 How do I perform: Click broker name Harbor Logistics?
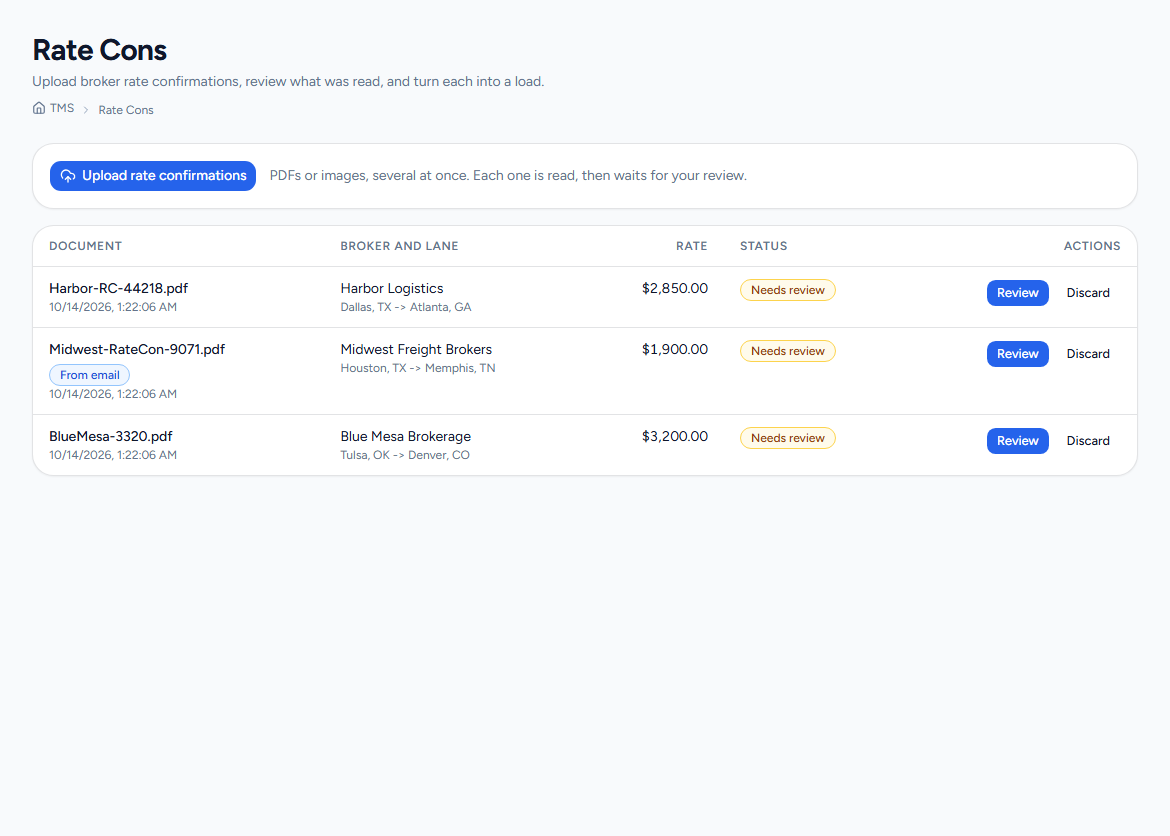click(x=392, y=288)
